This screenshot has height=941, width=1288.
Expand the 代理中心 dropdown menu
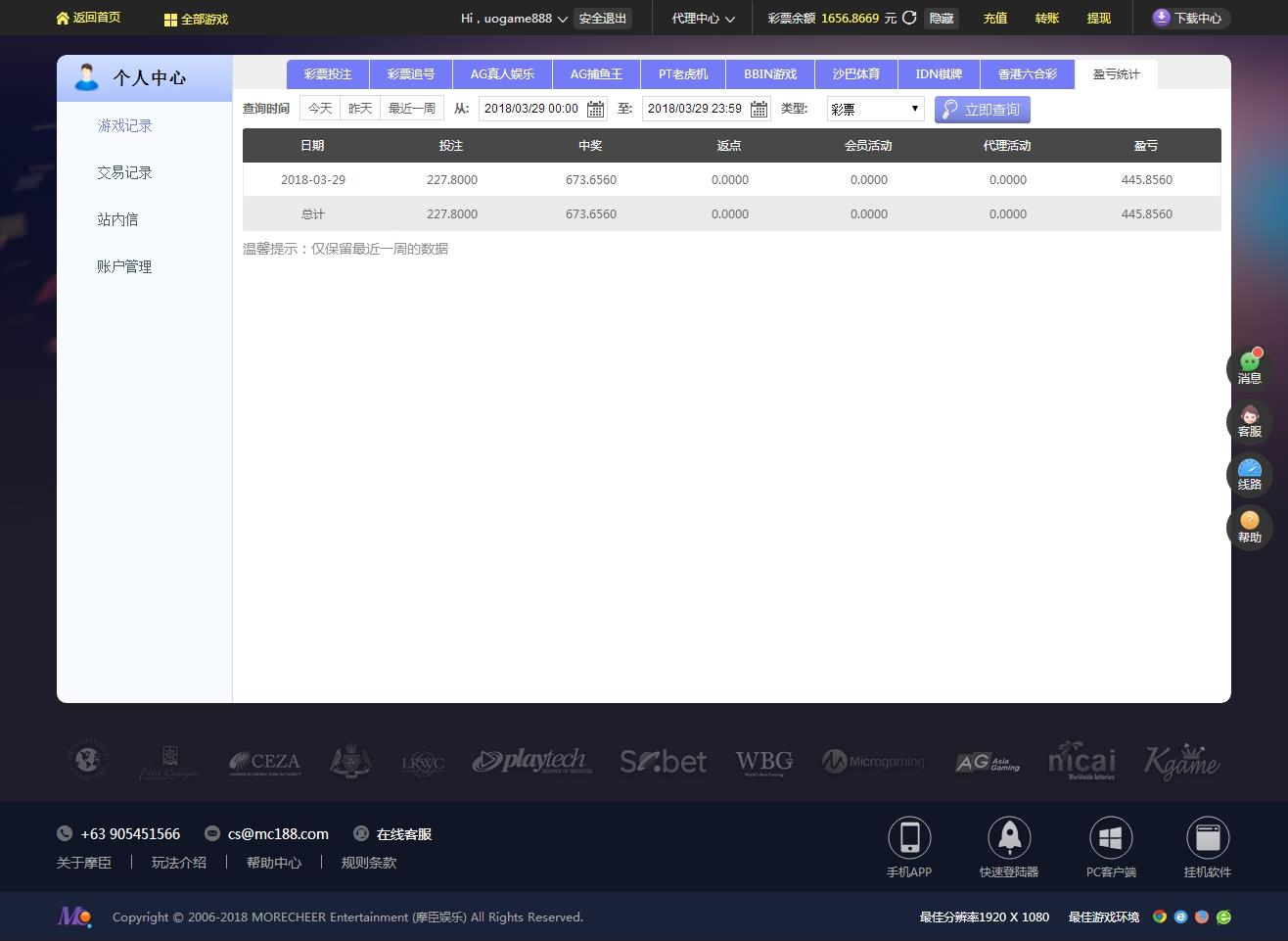730,19
